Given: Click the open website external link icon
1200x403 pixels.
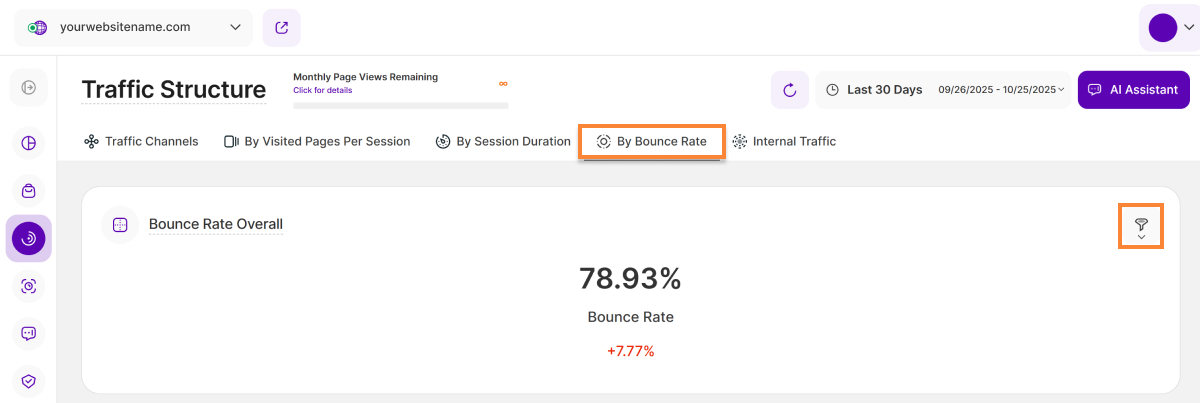Looking at the screenshot, I should click(x=281, y=27).
